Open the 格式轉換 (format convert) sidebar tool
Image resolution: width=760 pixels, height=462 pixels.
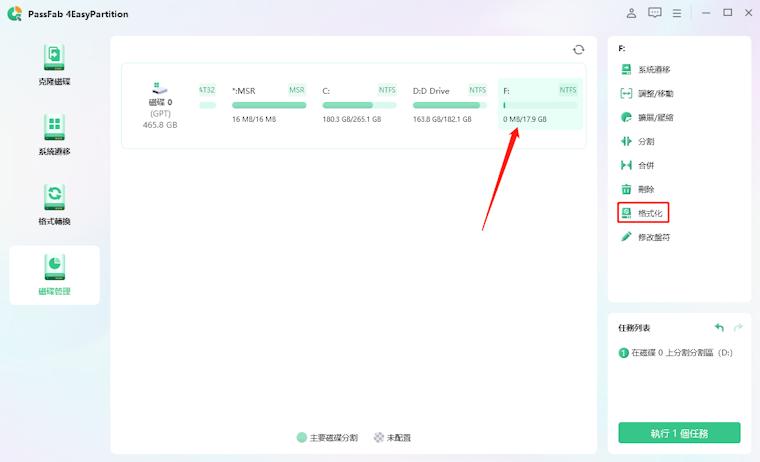coord(54,205)
